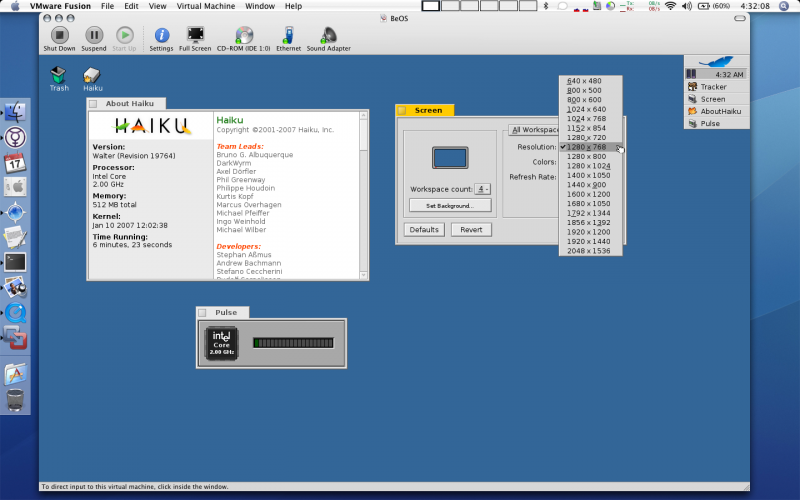Screen dimensions: 800x500
Task: Open the Applications folder in Dock
Action: [15, 374]
